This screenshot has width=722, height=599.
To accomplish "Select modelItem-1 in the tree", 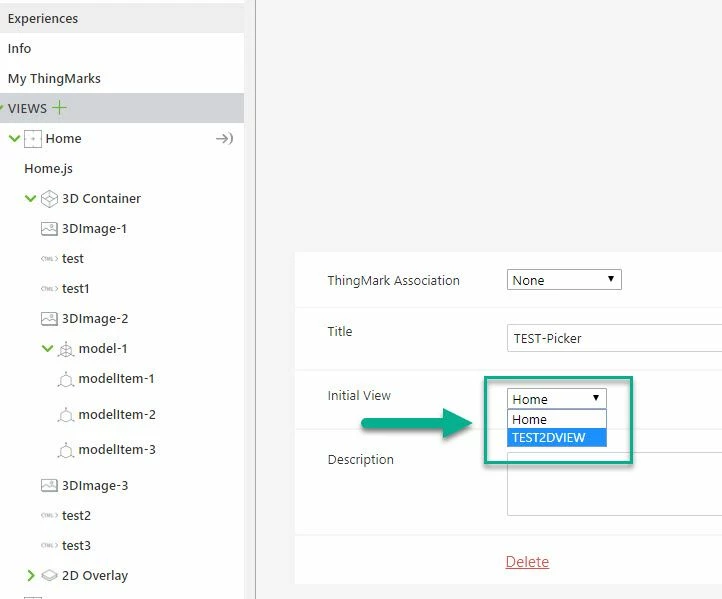I will coord(116,378).
